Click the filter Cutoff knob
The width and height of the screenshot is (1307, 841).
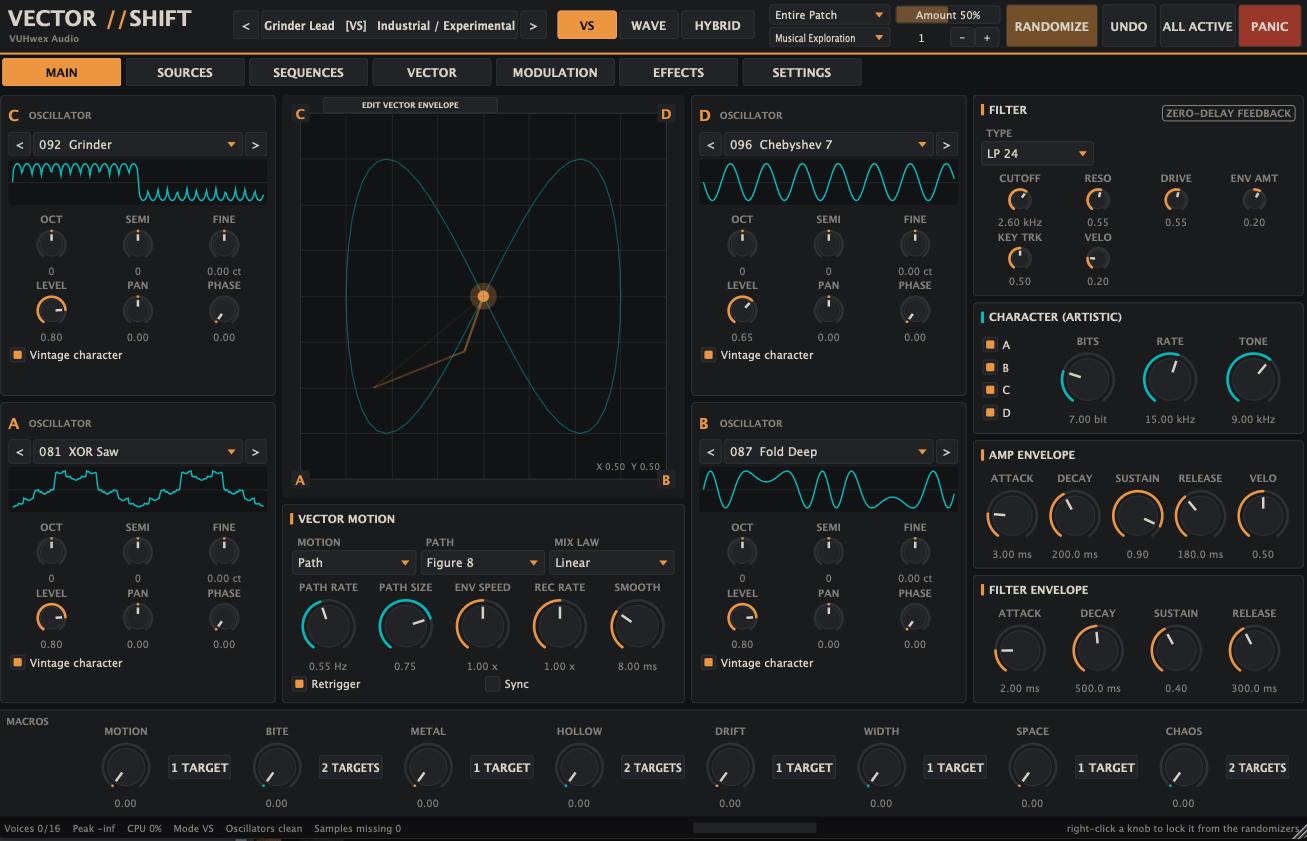[x=1019, y=200]
